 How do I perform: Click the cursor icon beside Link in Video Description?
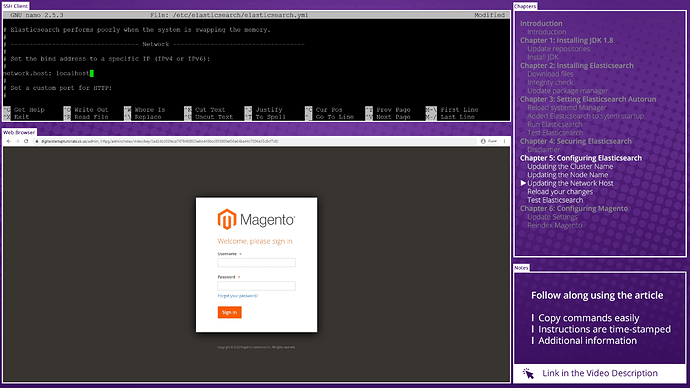click(528, 373)
